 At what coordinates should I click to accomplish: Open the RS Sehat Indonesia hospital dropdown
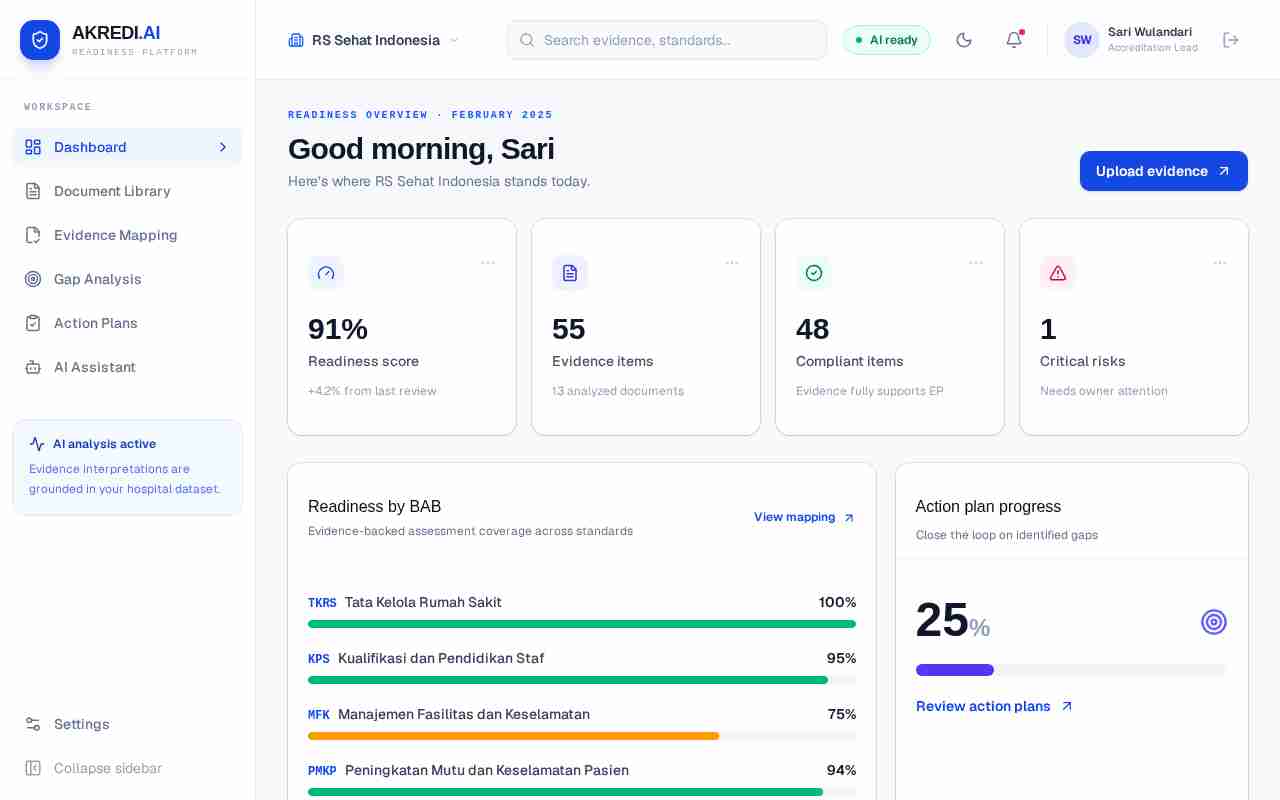pos(374,40)
